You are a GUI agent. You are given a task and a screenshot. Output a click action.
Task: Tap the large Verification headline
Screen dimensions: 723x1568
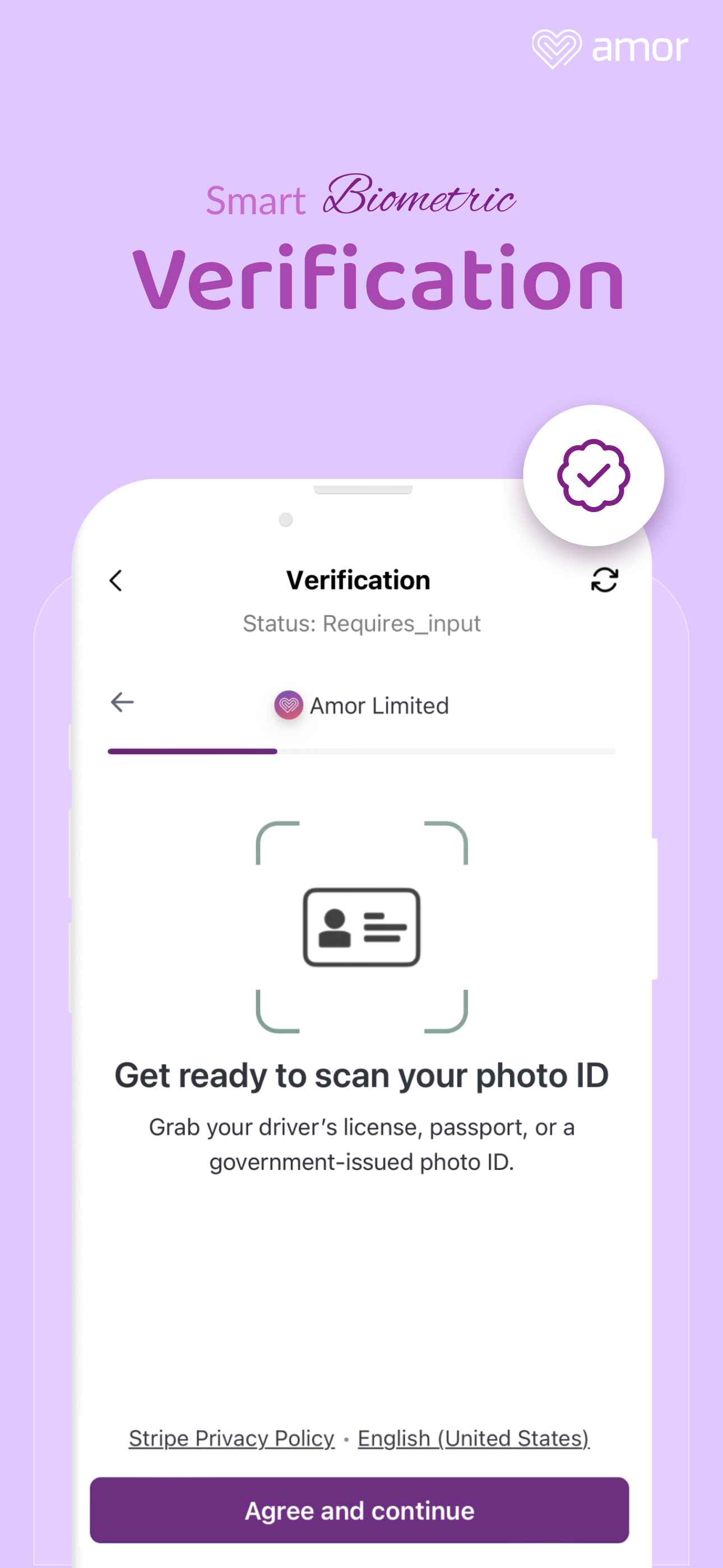tap(378, 278)
